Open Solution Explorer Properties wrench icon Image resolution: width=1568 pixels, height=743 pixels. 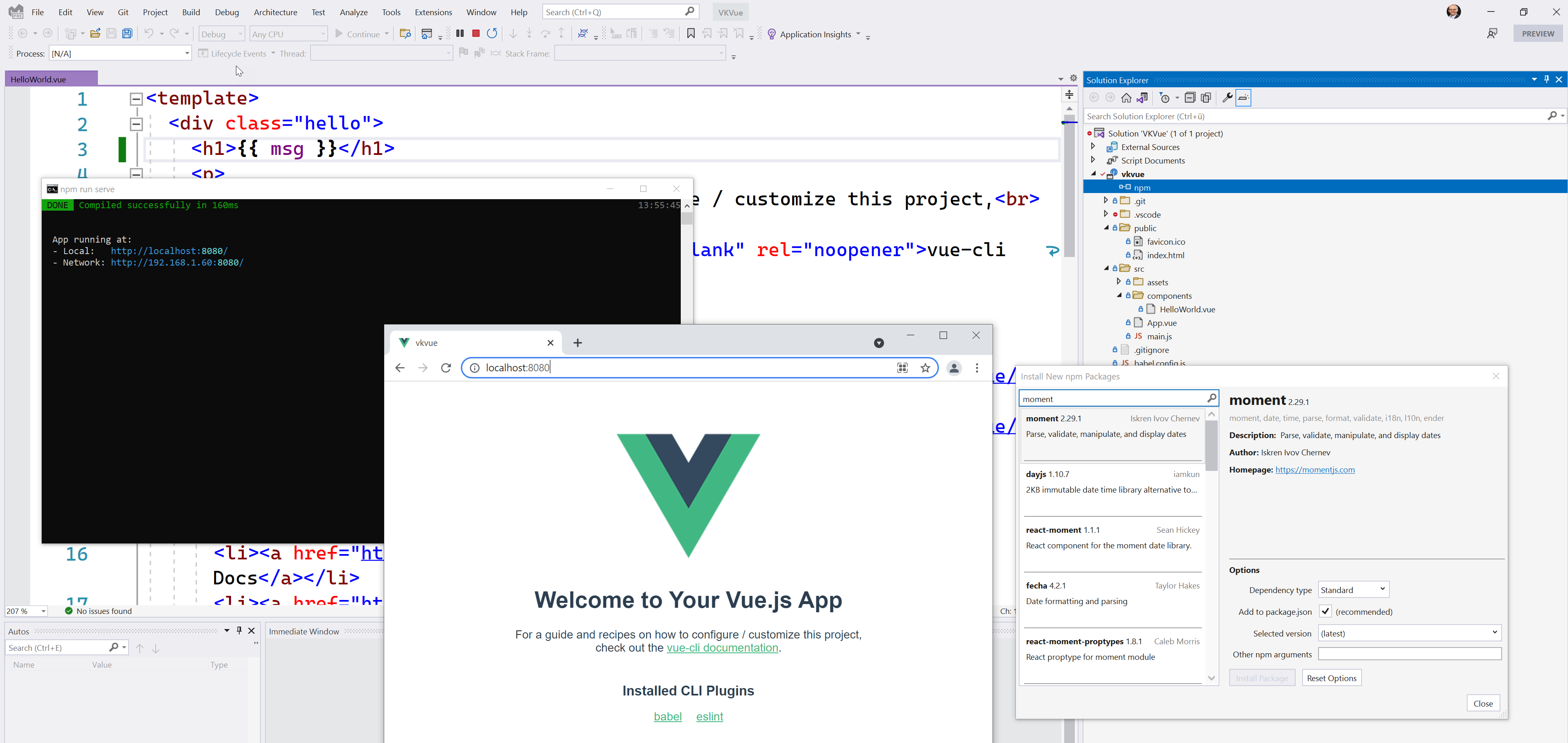click(x=1227, y=98)
